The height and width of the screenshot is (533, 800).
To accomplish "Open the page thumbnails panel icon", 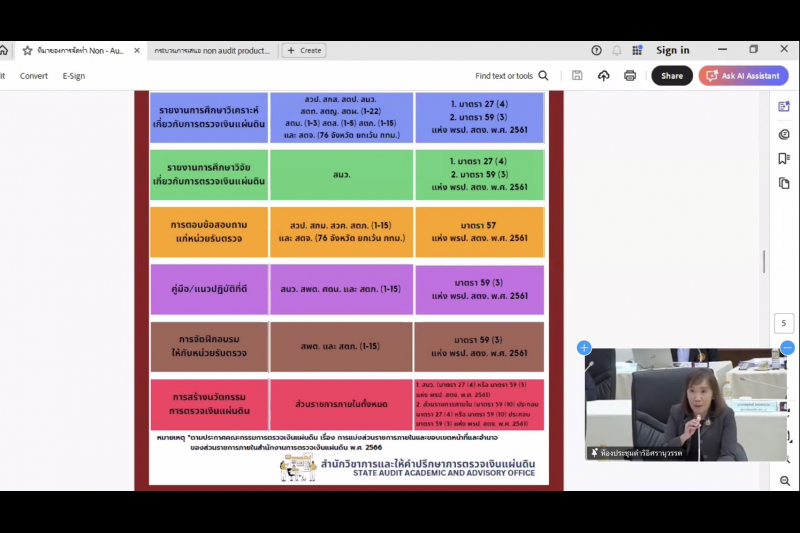I will (x=784, y=184).
